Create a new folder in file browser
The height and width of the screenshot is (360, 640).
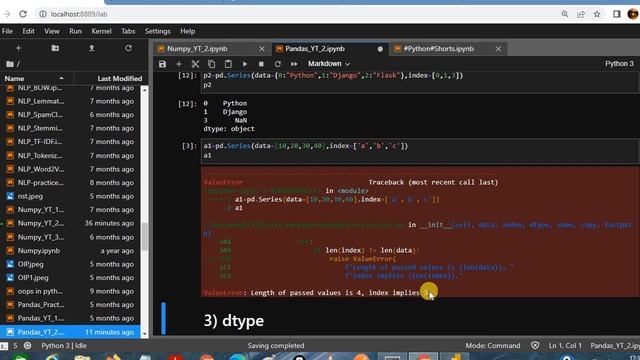point(55,48)
